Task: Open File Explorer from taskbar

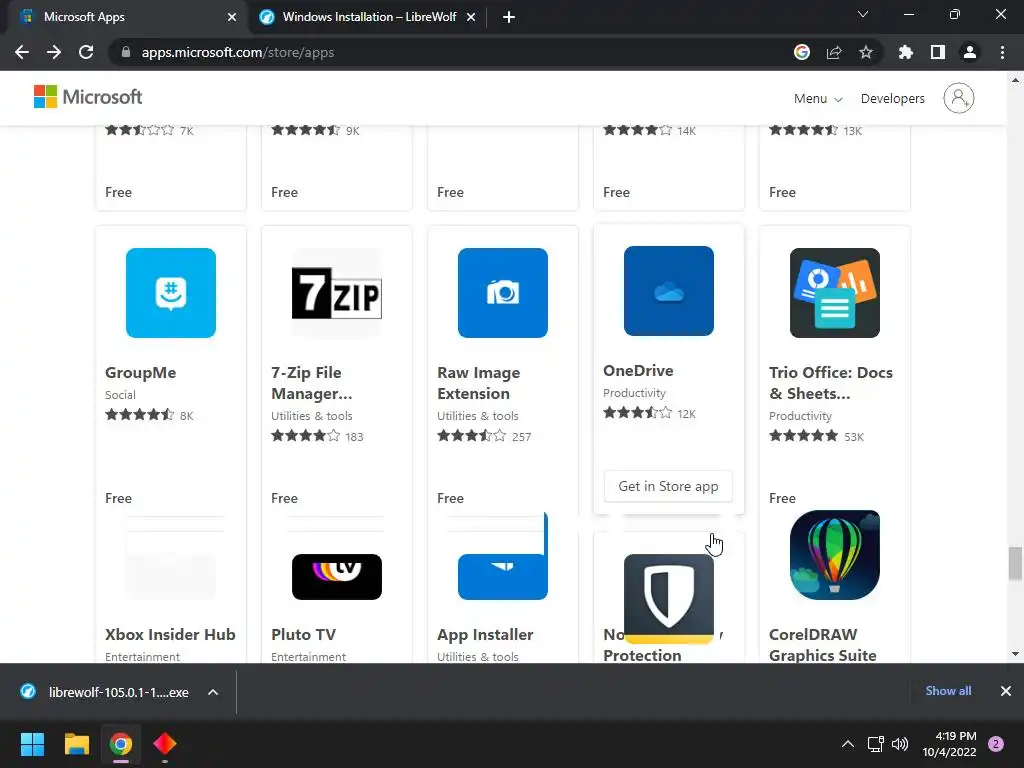Action: click(x=76, y=743)
